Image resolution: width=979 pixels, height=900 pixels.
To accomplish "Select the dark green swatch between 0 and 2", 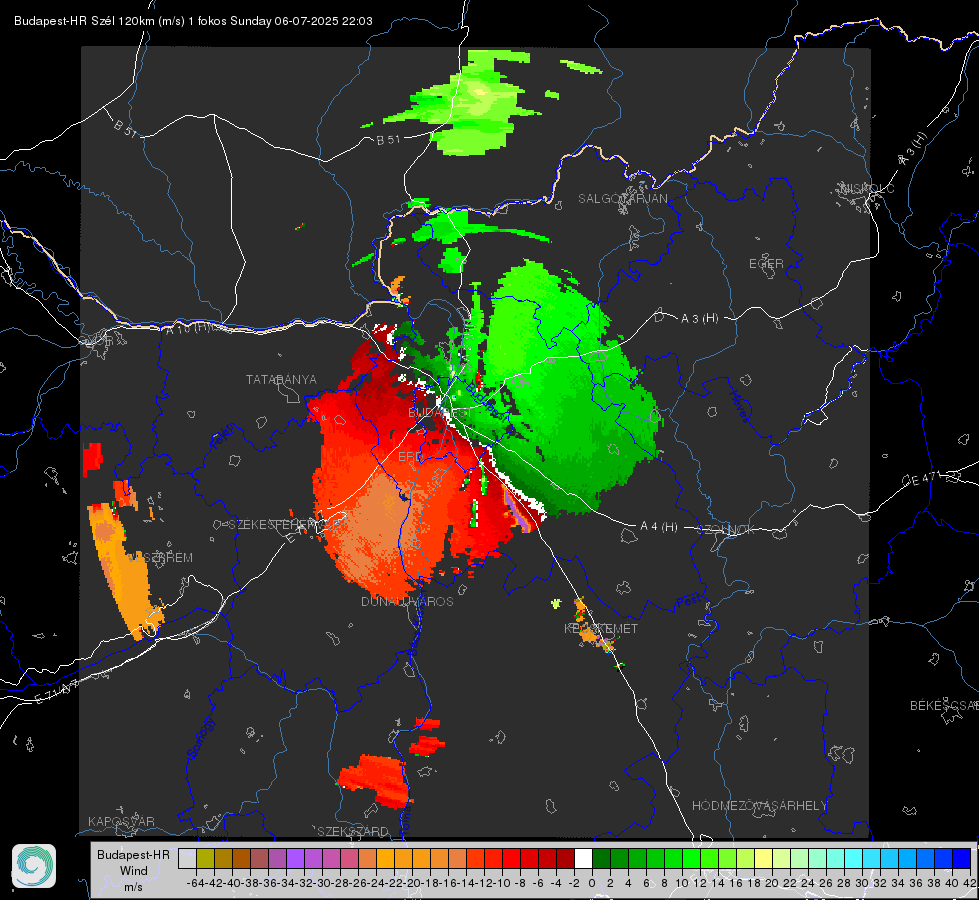I will pyautogui.click(x=601, y=859).
